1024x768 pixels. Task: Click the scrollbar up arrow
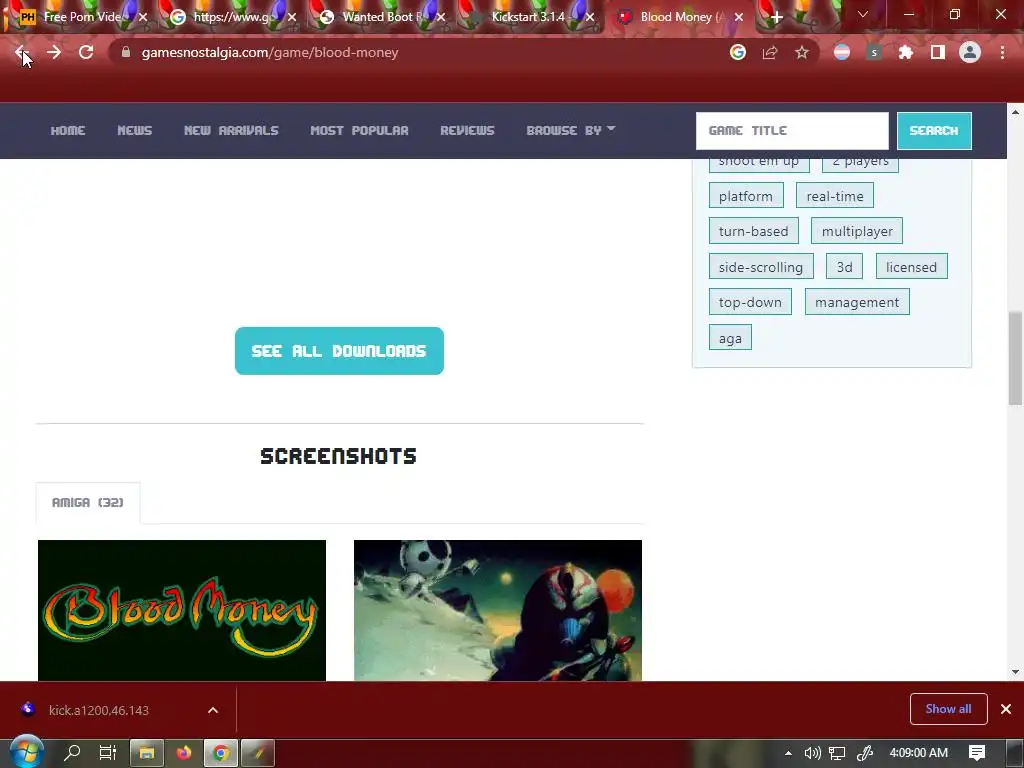point(1015,112)
